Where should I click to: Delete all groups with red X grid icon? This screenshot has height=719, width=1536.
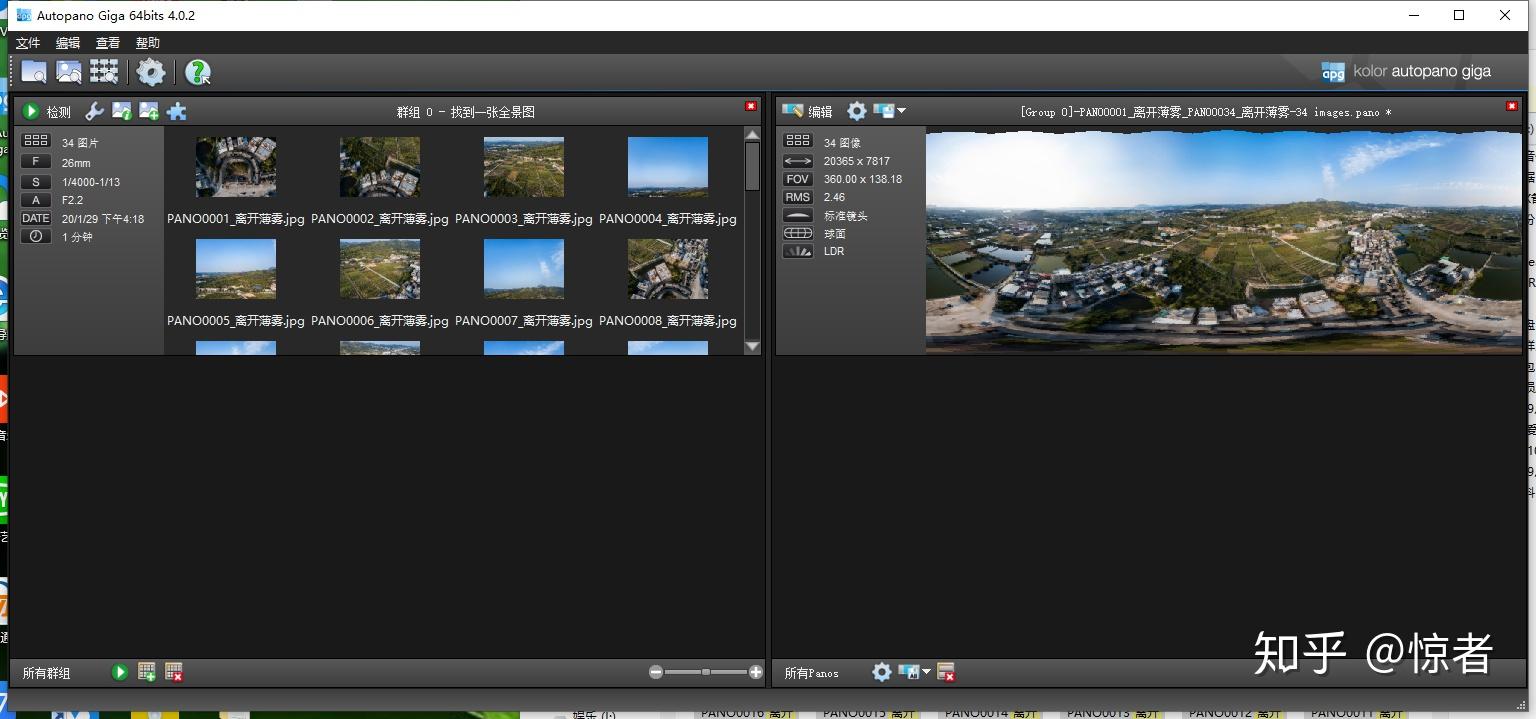pyautogui.click(x=174, y=672)
